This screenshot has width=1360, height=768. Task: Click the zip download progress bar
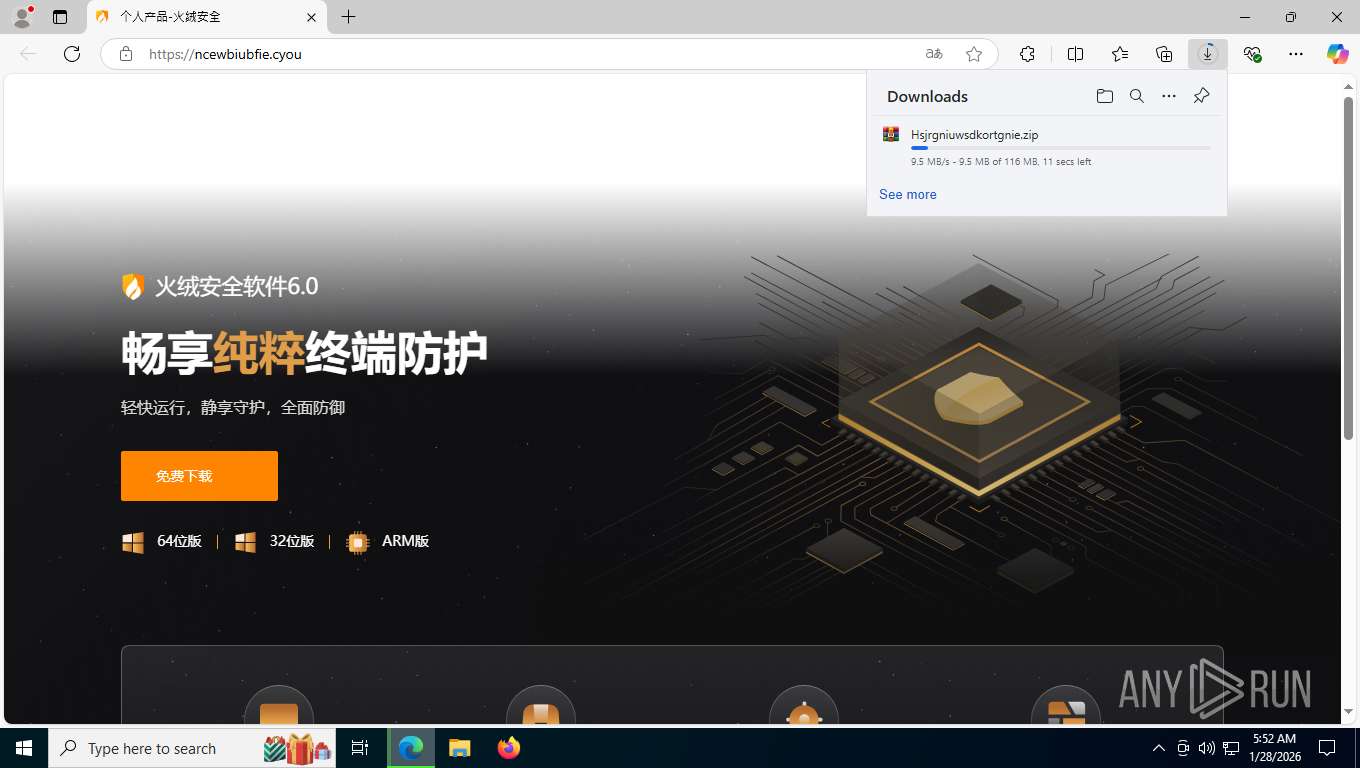click(1060, 148)
